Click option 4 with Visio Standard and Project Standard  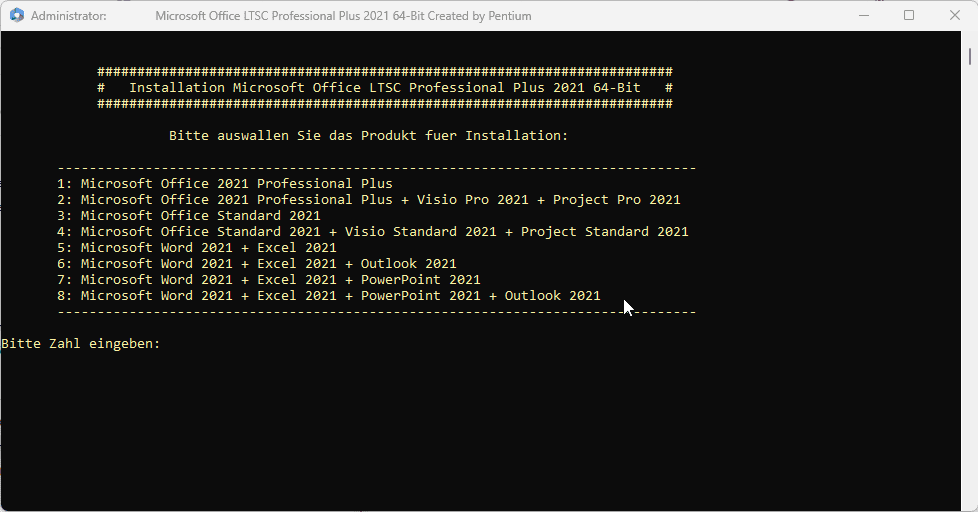tap(373, 231)
